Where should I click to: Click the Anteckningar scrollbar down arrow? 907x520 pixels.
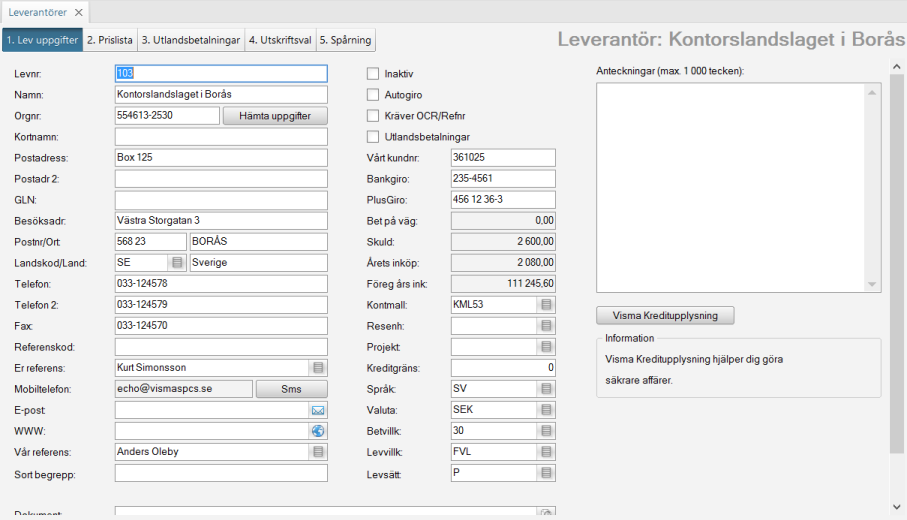click(872, 284)
